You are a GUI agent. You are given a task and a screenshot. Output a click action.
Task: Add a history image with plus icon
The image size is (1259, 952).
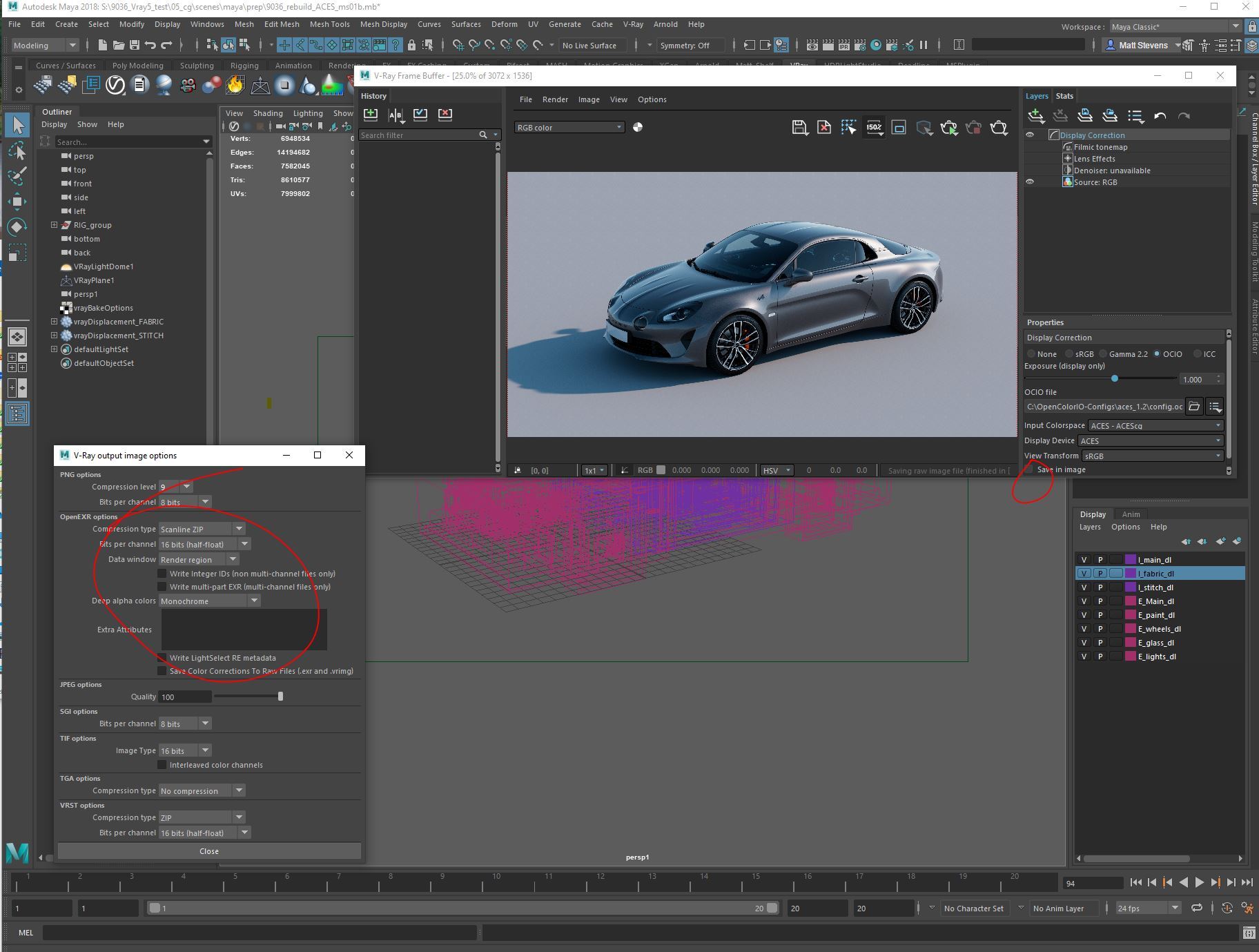[371, 114]
